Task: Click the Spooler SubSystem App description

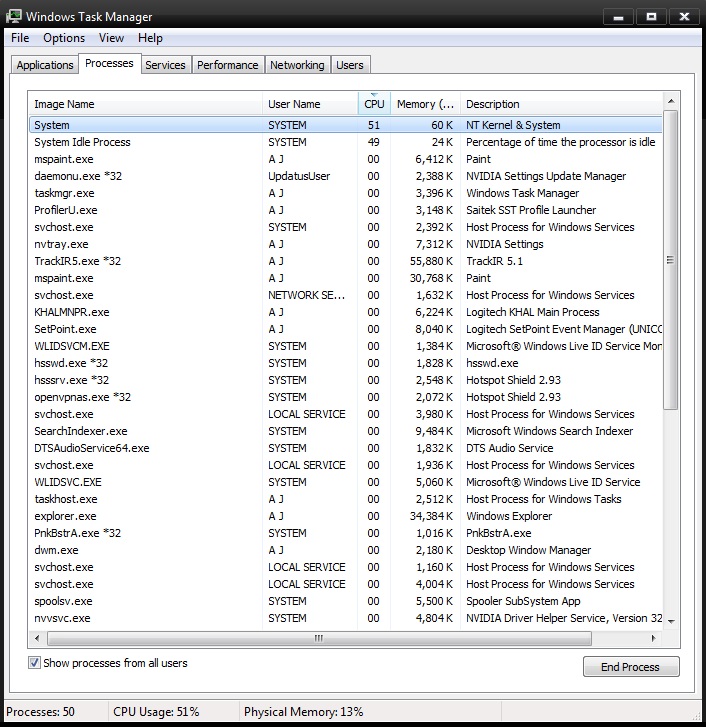Action: pyautogui.click(x=523, y=601)
